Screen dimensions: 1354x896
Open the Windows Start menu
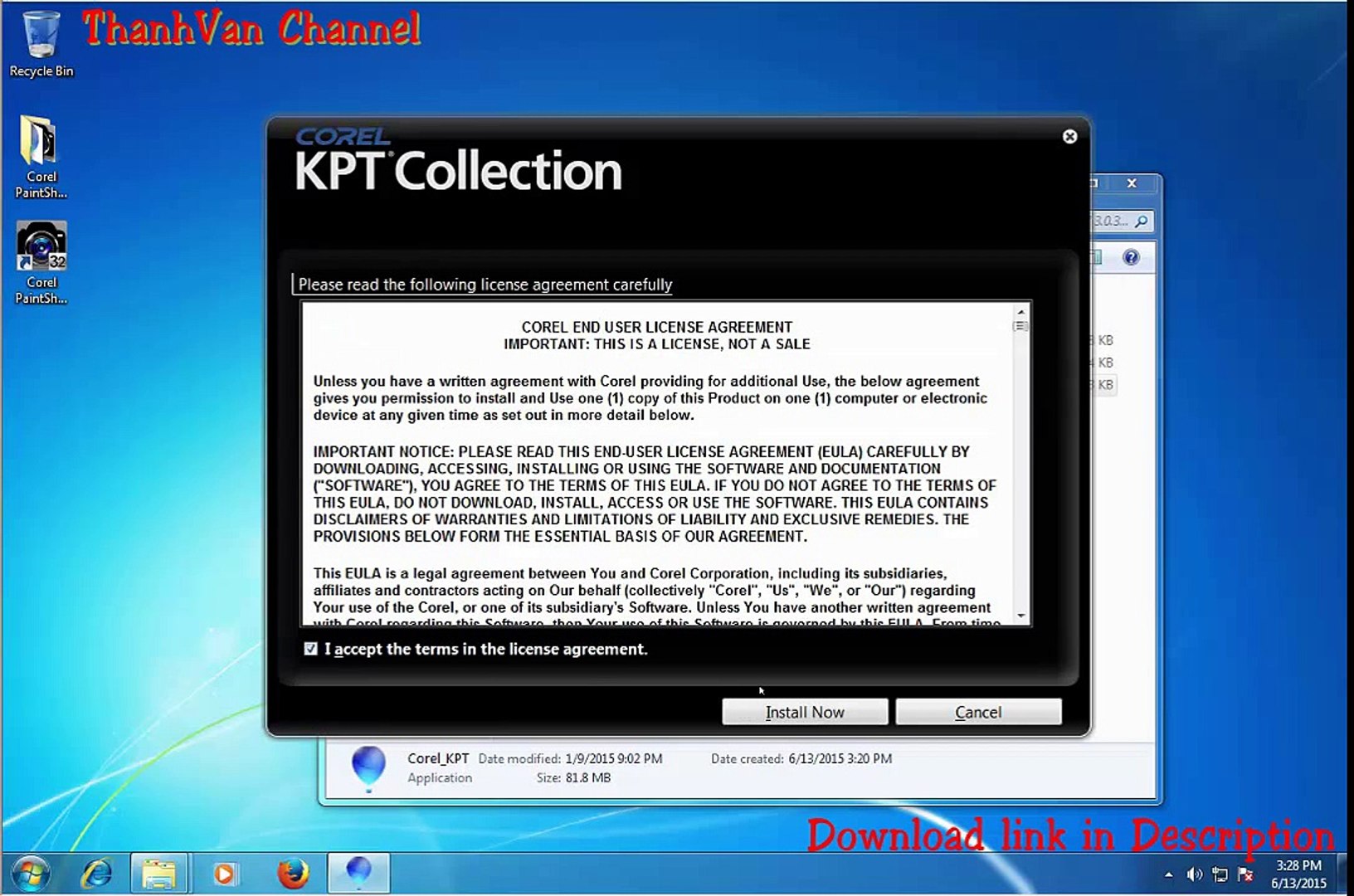coord(30,874)
